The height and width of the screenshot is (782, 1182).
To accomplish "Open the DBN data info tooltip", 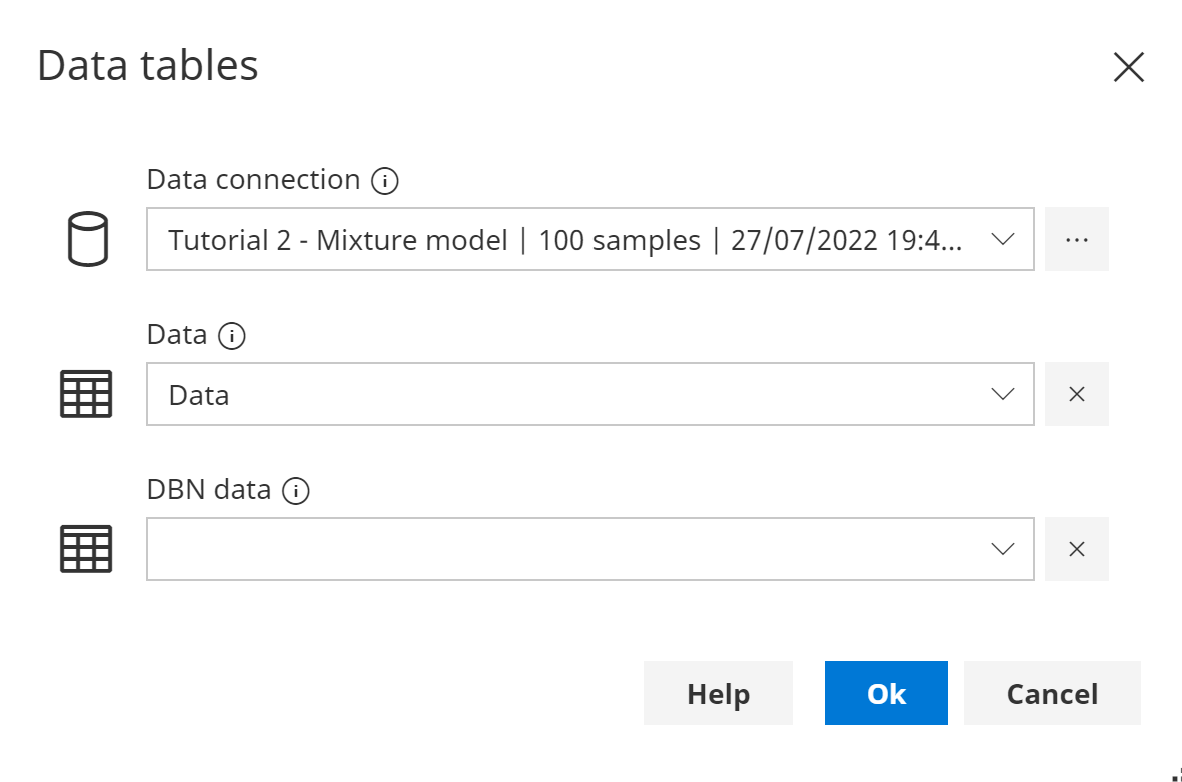I will point(296,490).
